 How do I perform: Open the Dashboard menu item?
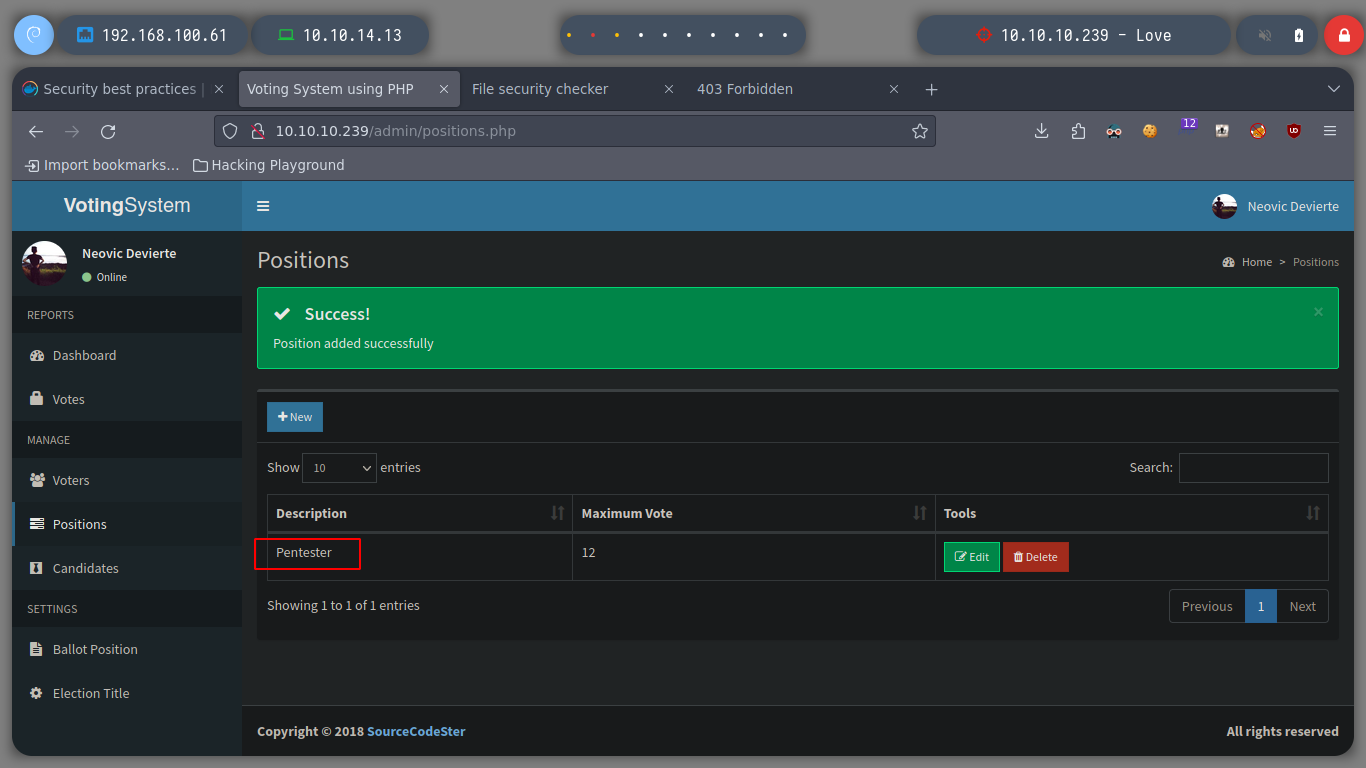pyautogui.click(x=127, y=355)
